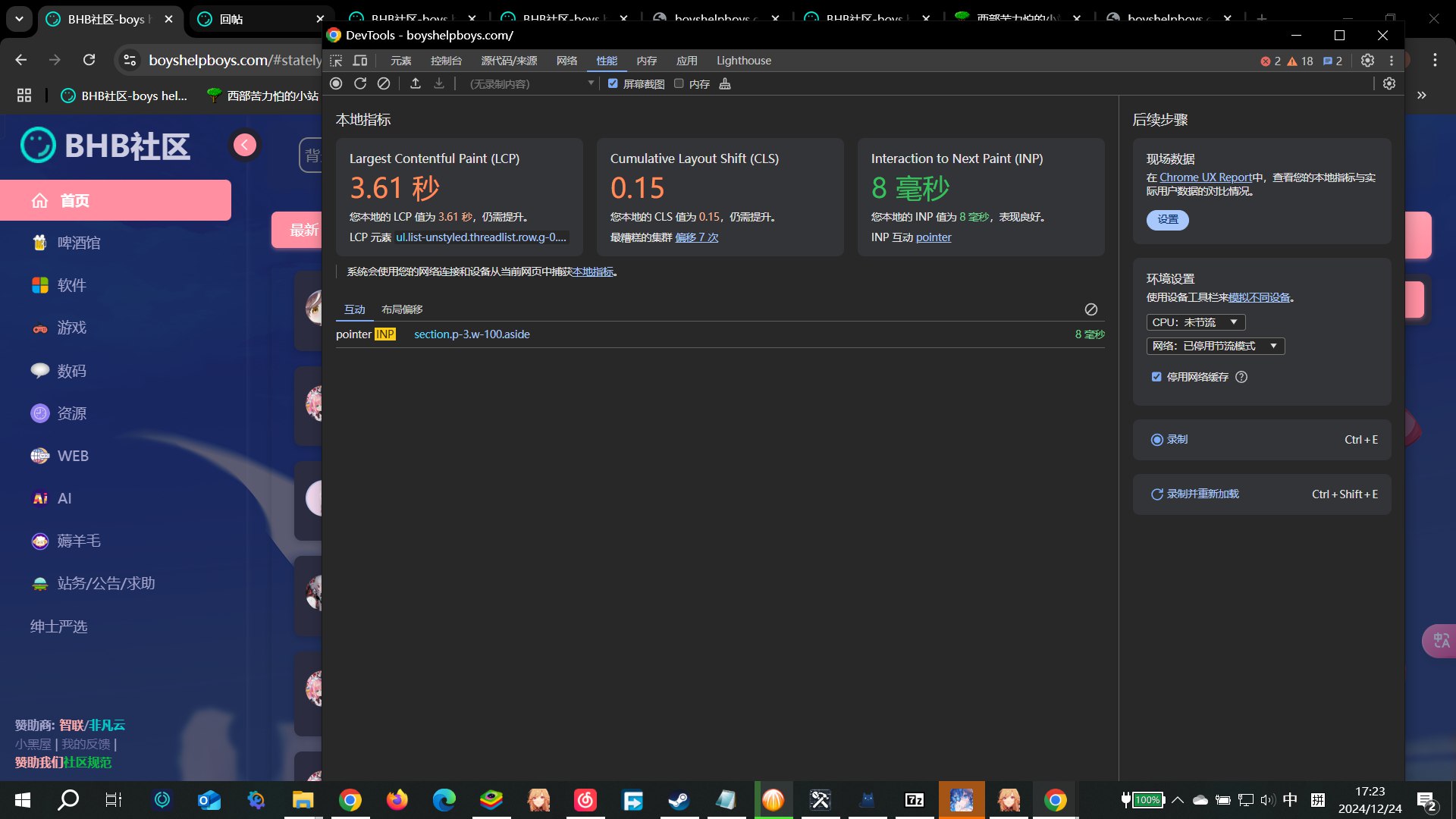This screenshot has height=819, width=1456.
Task: Uncheck the 停用网络缓存 checkbox
Action: [x=1156, y=377]
